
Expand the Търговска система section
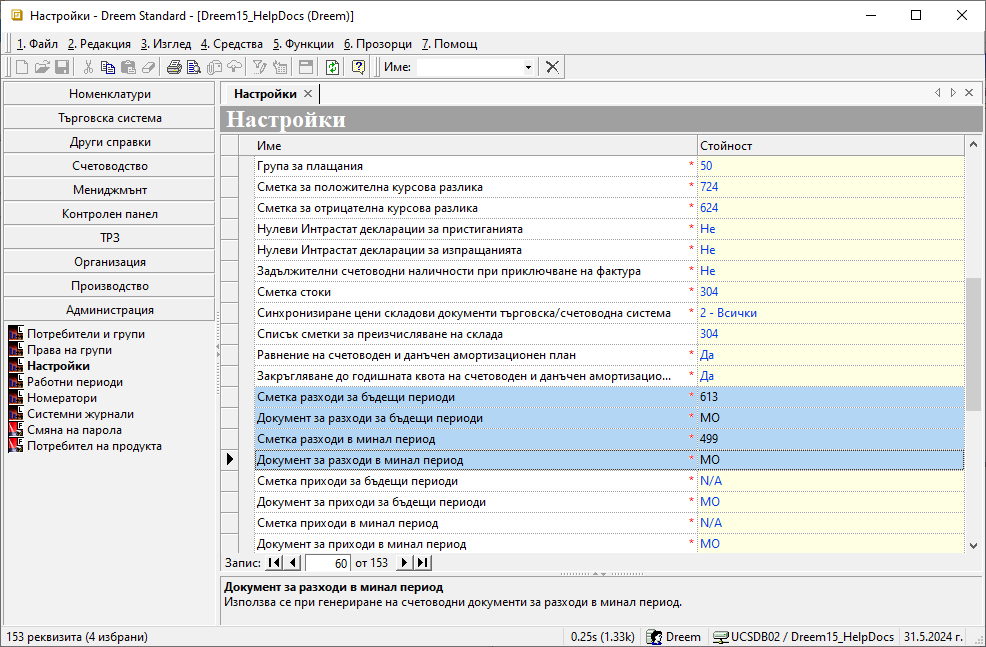[x=110, y=118]
